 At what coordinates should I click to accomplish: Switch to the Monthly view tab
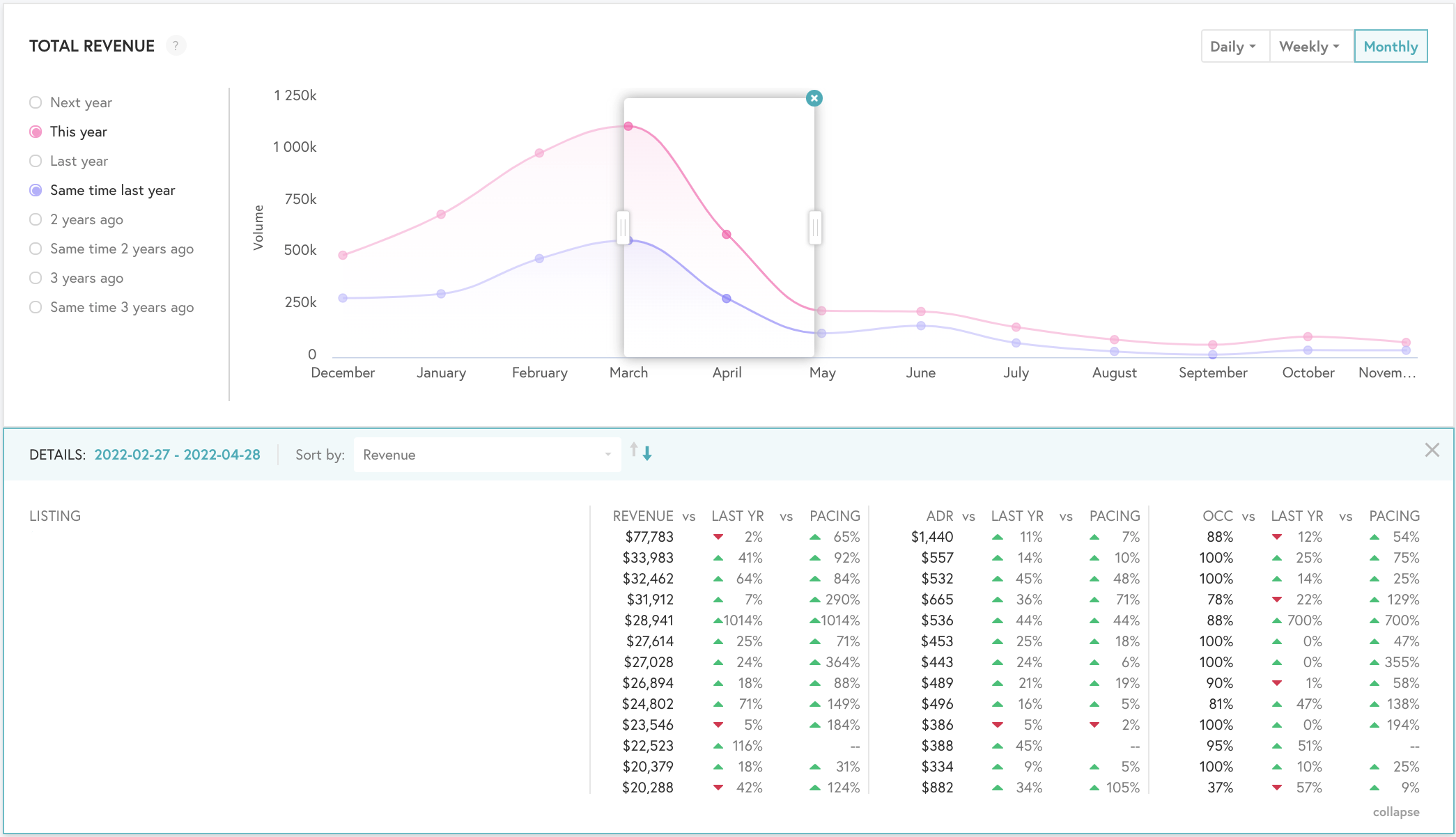pyautogui.click(x=1390, y=47)
